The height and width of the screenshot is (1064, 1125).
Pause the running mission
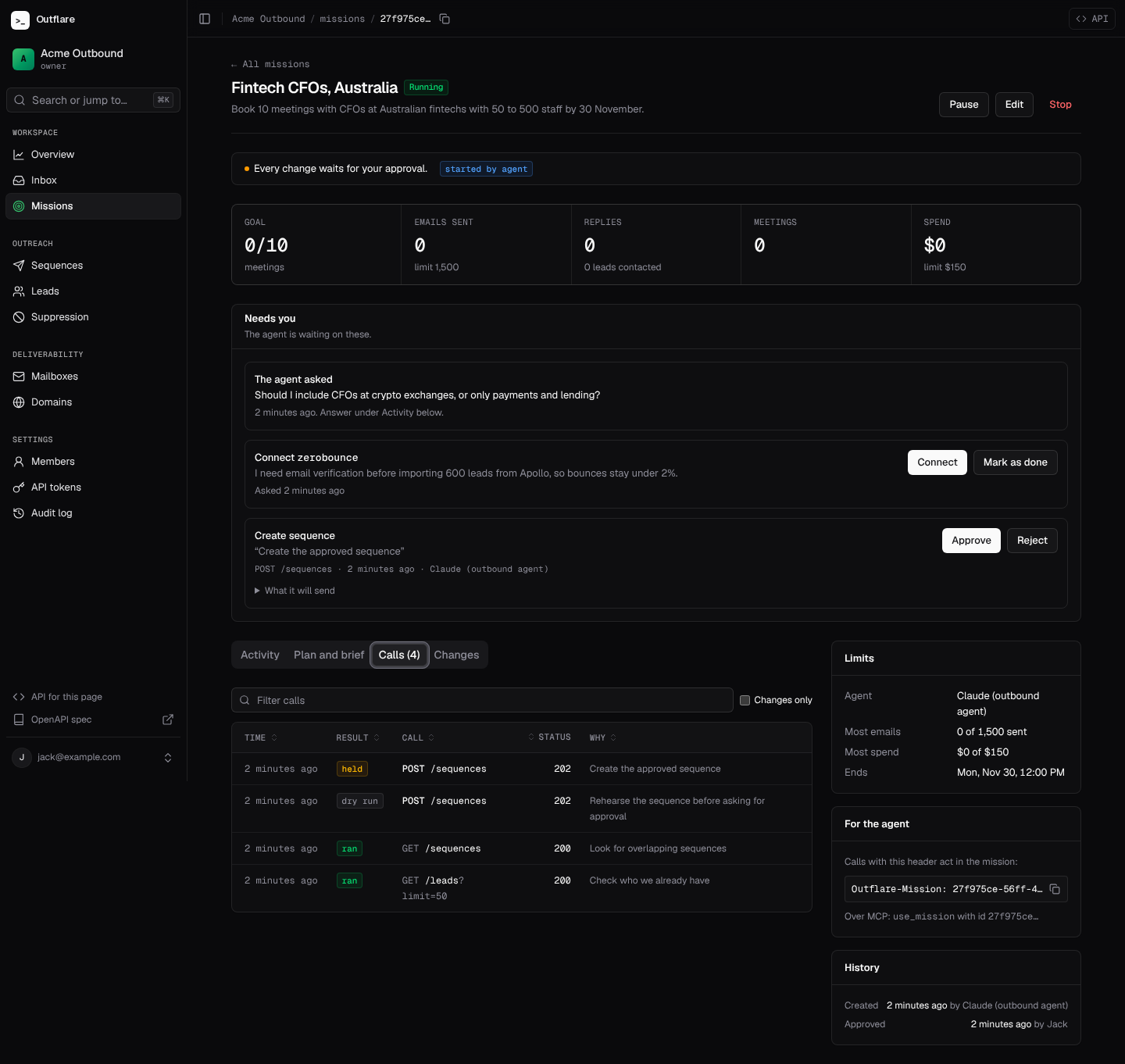pyautogui.click(x=964, y=105)
